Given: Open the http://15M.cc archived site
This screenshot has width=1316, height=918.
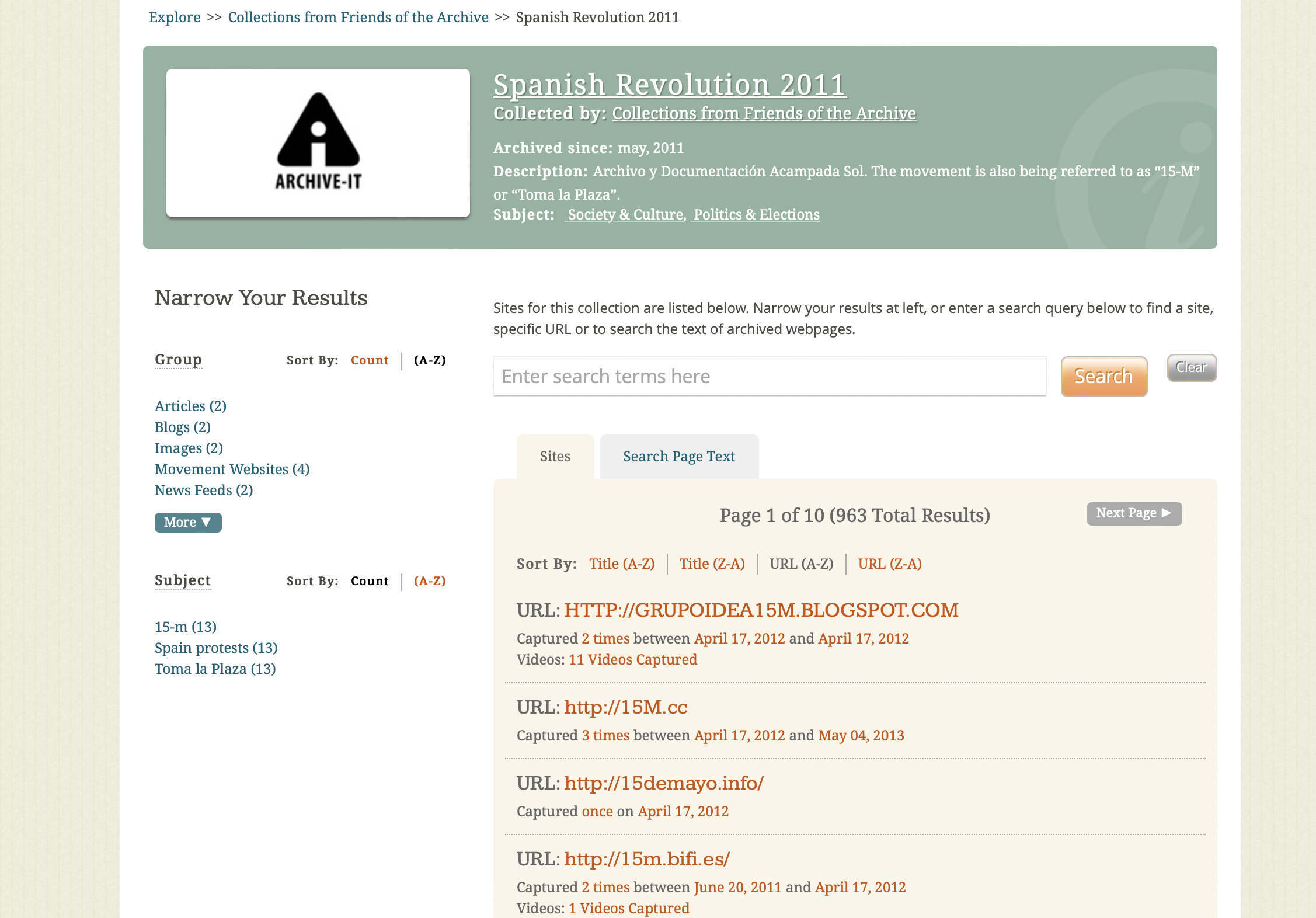Looking at the screenshot, I should pyautogui.click(x=626, y=707).
